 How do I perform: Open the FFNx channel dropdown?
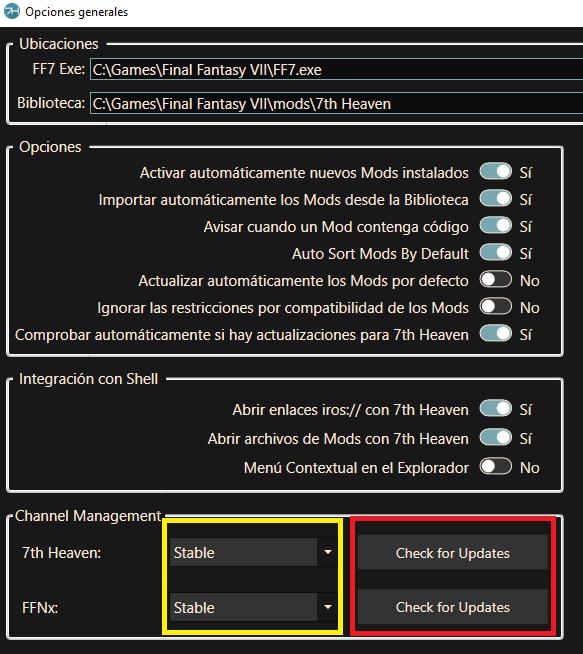click(253, 607)
